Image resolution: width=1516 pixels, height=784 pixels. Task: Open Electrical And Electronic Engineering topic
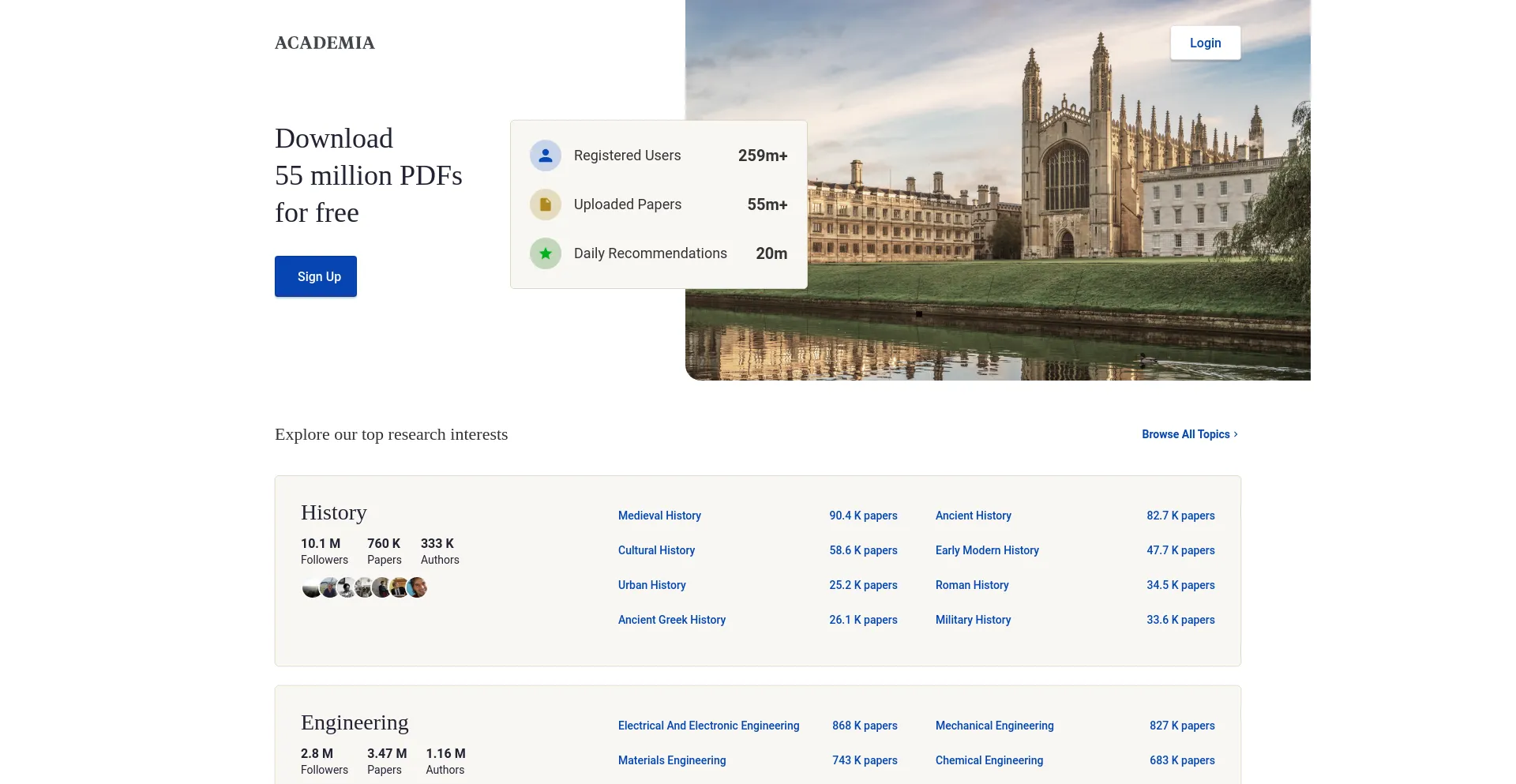(x=708, y=726)
